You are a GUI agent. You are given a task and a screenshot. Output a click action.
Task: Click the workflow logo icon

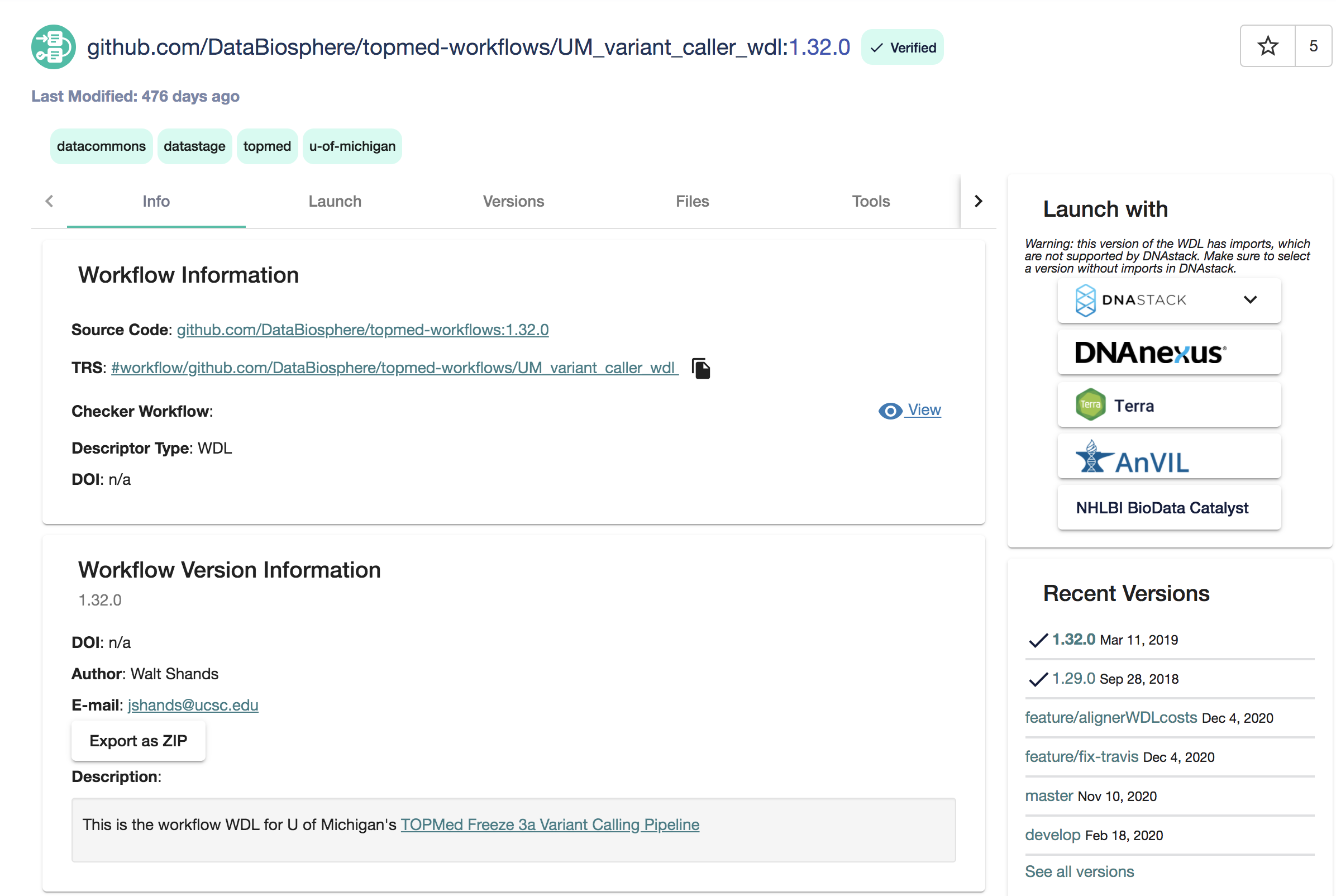[x=53, y=47]
